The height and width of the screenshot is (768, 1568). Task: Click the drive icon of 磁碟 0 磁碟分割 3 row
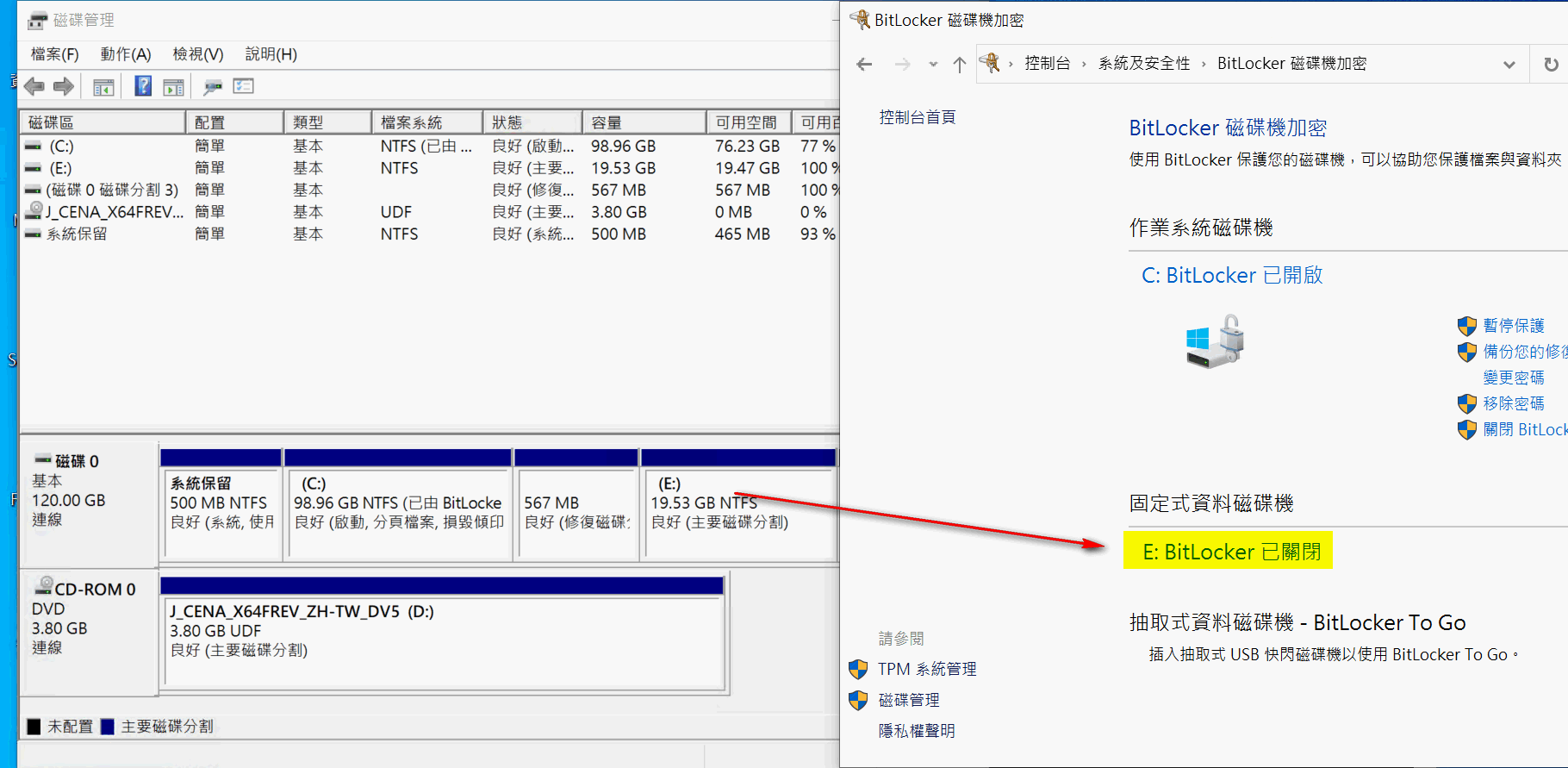tap(33, 190)
